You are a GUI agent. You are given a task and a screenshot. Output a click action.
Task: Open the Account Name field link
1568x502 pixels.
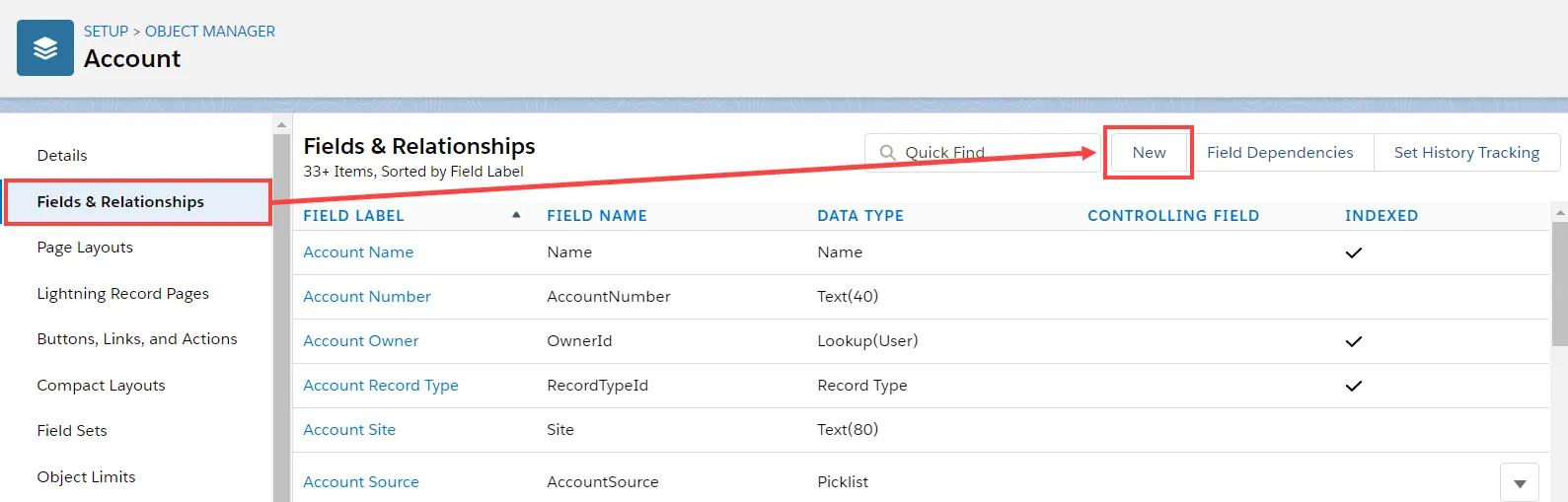point(358,252)
